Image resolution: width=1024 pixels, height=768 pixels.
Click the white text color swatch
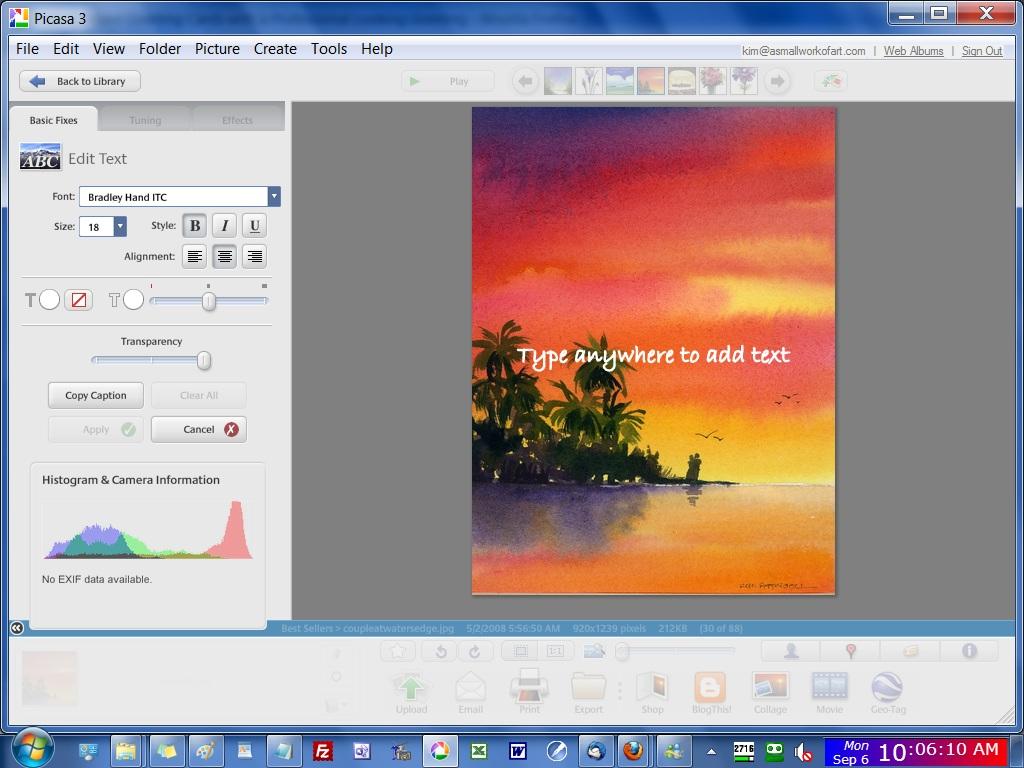50,300
